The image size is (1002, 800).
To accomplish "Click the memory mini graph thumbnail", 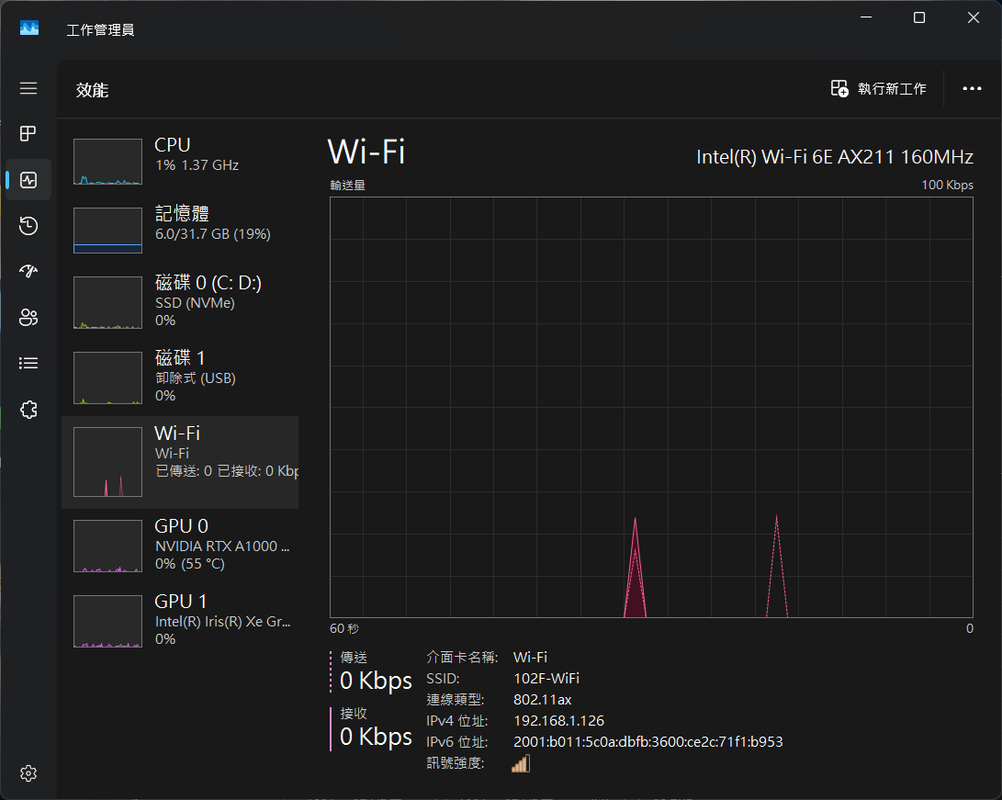I will coord(108,230).
